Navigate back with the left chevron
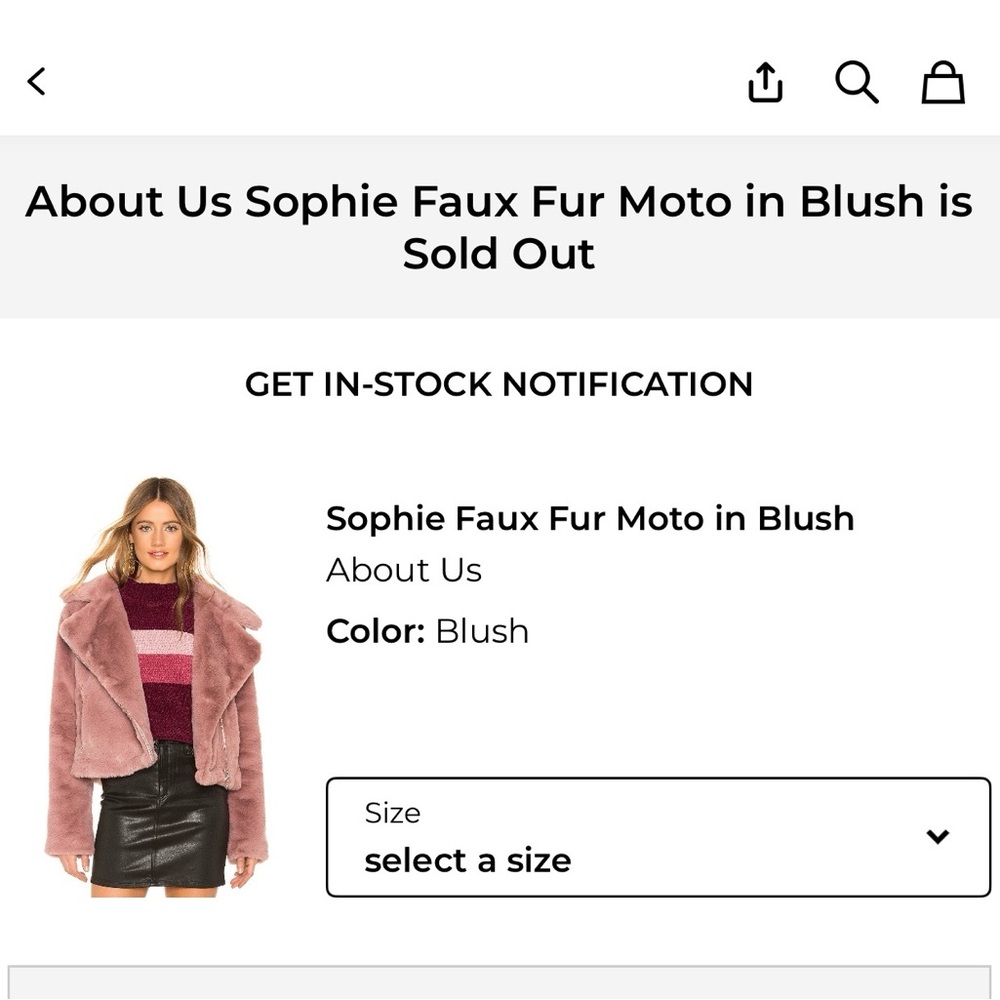 click(37, 84)
